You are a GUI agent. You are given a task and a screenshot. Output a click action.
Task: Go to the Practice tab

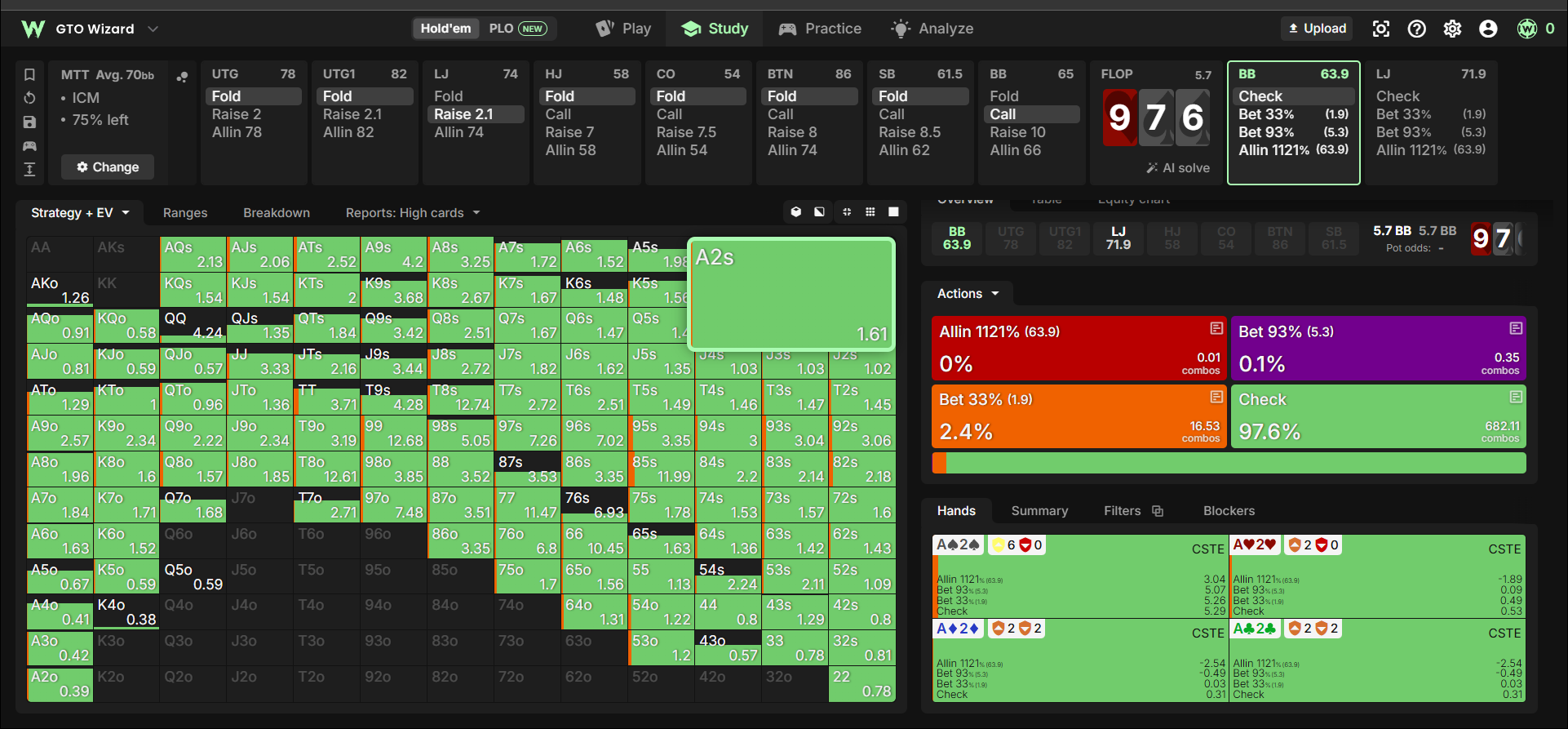(820, 29)
